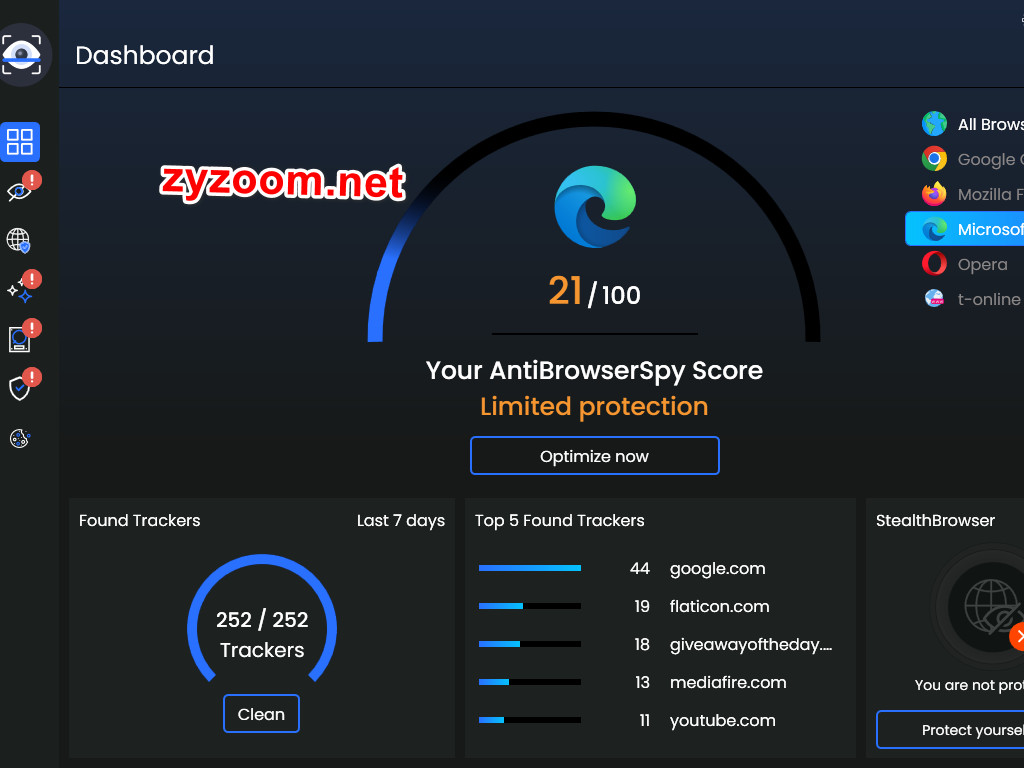The height and width of the screenshot is (768, 1024).
Task: Click the flaticon.com tracker entry
Action: pos(719,607)
